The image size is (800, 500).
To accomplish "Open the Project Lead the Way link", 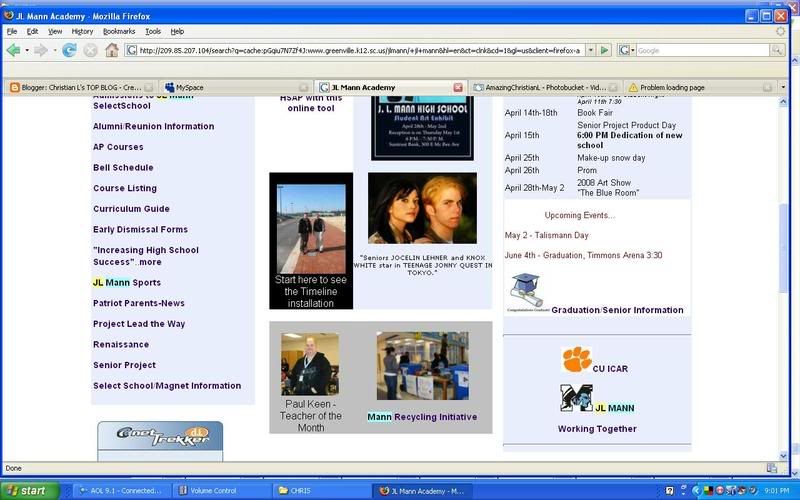I will click(139, 324).
